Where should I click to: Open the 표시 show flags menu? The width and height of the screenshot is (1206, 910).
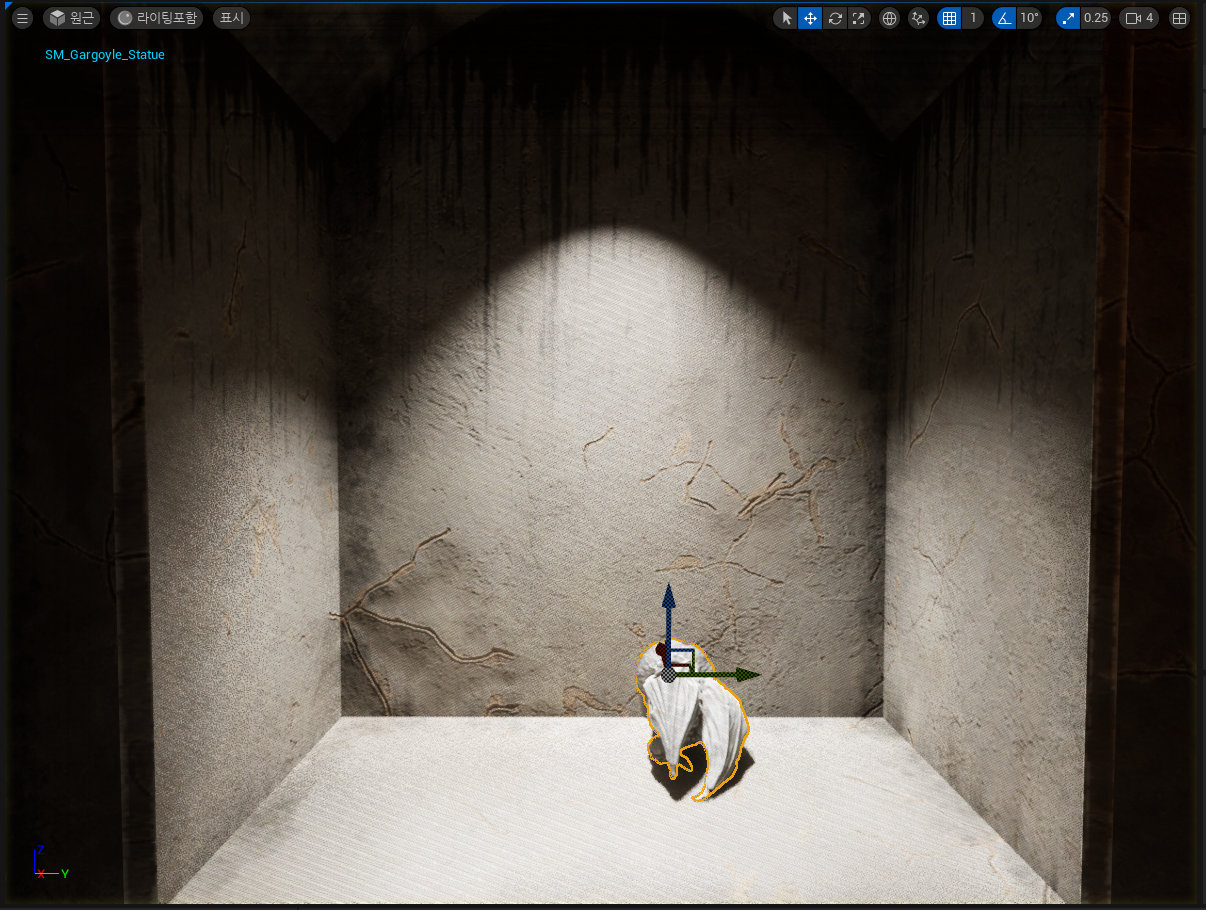pos(232,18)
